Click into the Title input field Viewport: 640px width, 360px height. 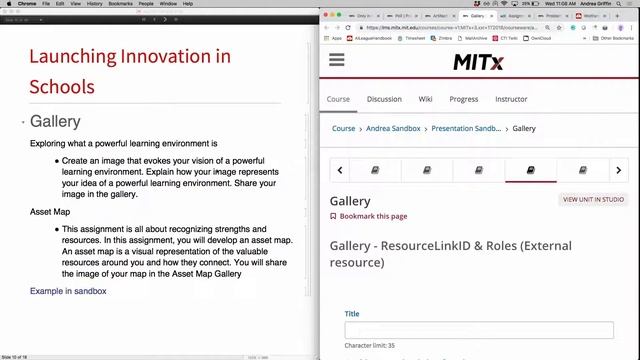pos(479,330)
